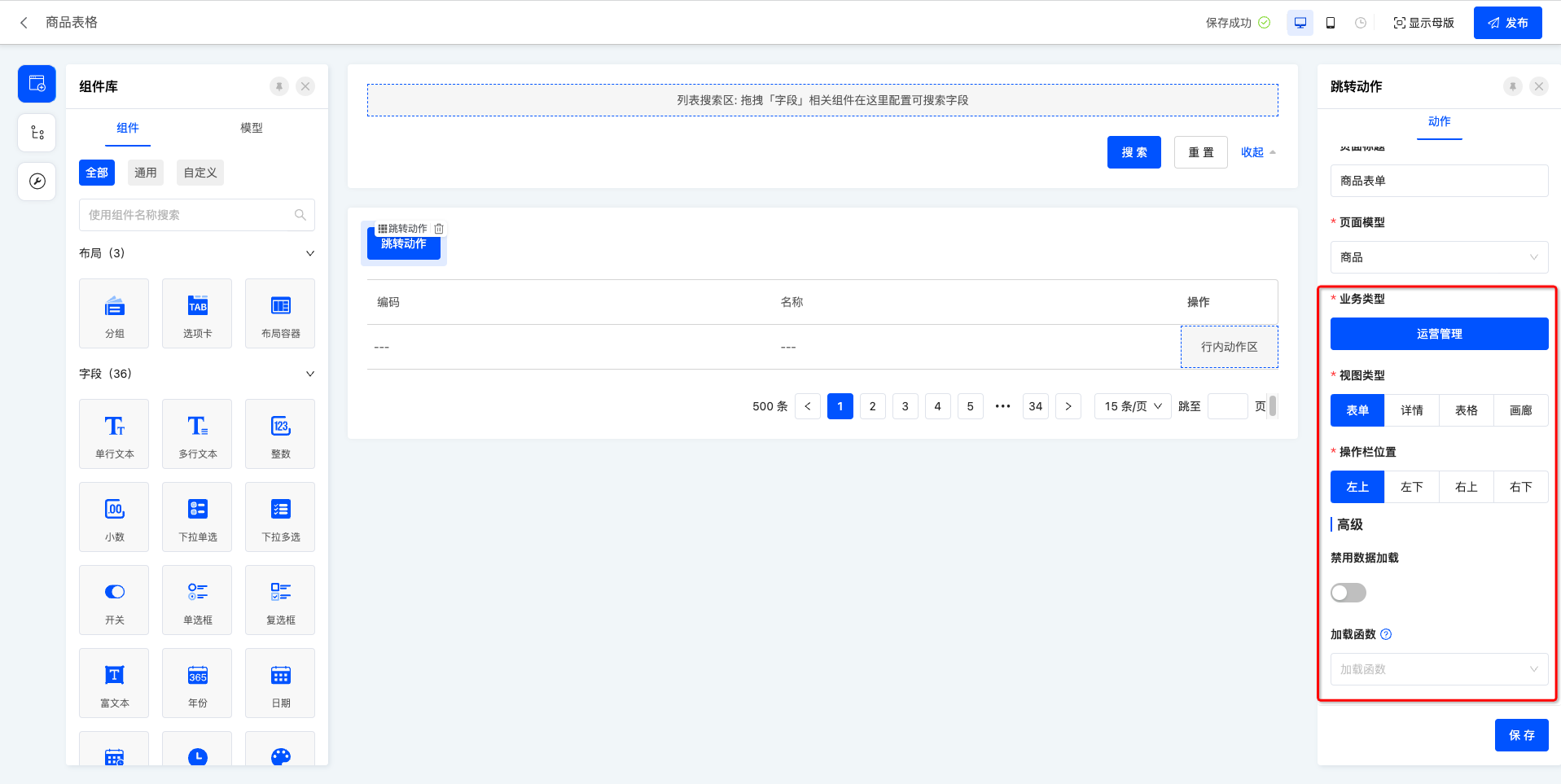Switch to the 模型 tab

tap(252, 128)
